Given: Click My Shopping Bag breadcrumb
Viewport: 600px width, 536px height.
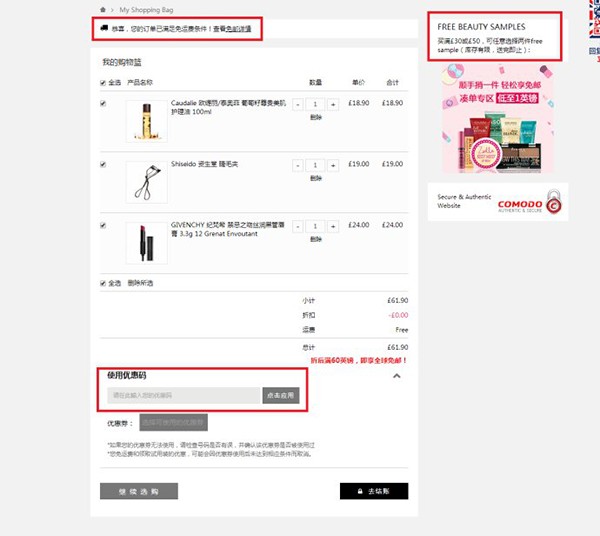Looking at the screenshot, I should (x=146, y=10).
